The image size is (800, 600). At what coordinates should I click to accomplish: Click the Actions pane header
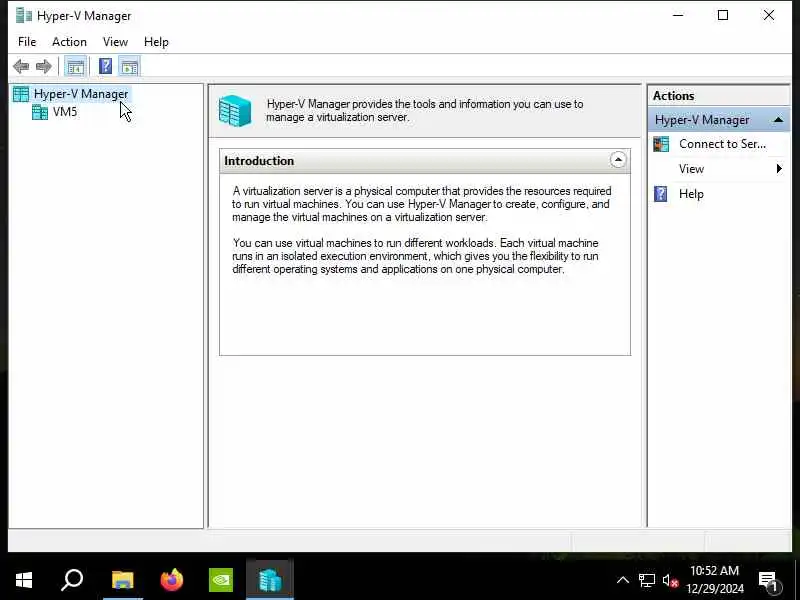pos(718,96)
